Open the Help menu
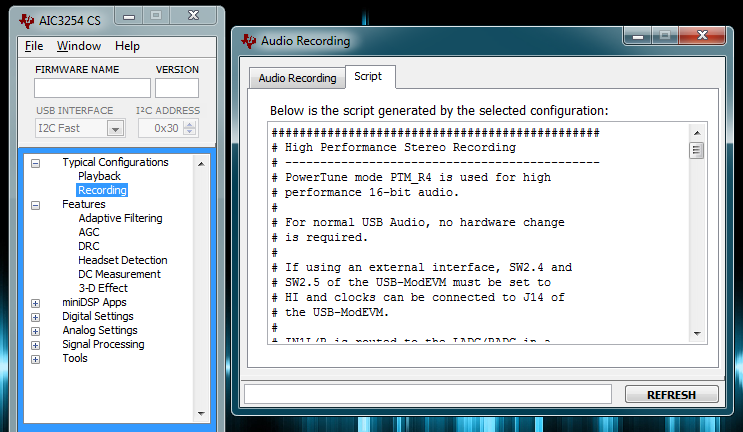Screen dimensions: 743x432 point(127,46)
